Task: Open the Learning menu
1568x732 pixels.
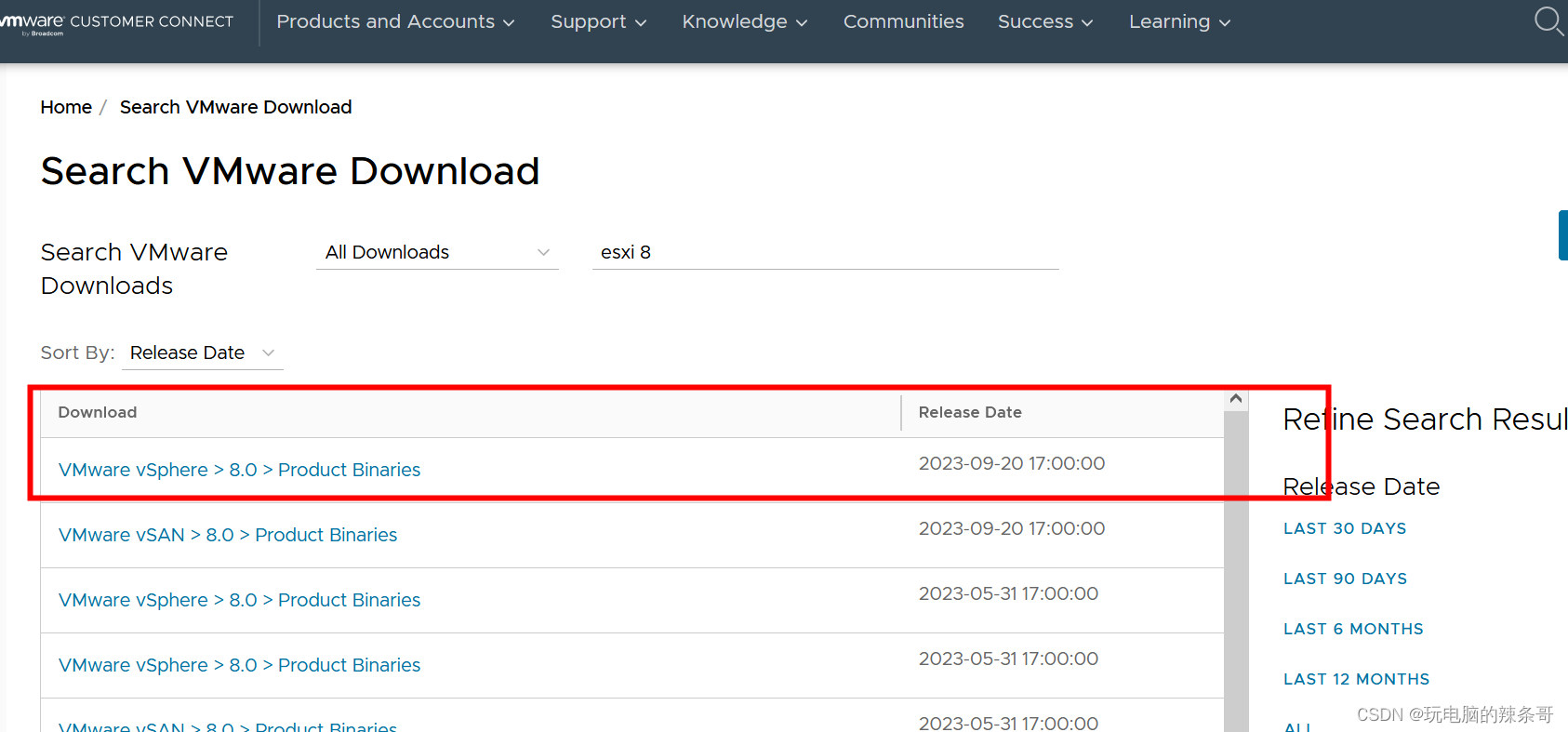Action: point(1179,21)
